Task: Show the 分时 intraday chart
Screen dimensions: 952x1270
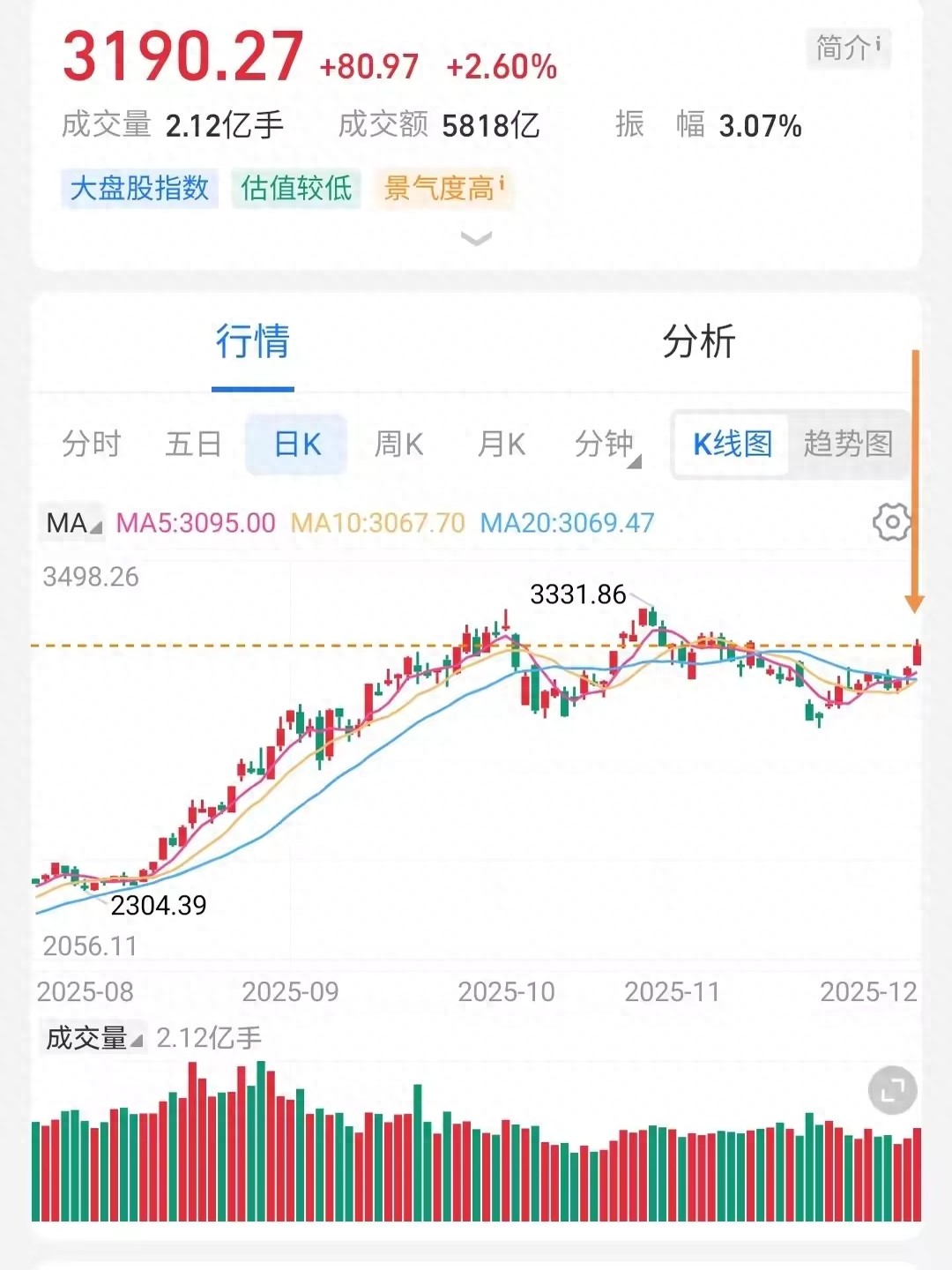Action: (91, 444)
